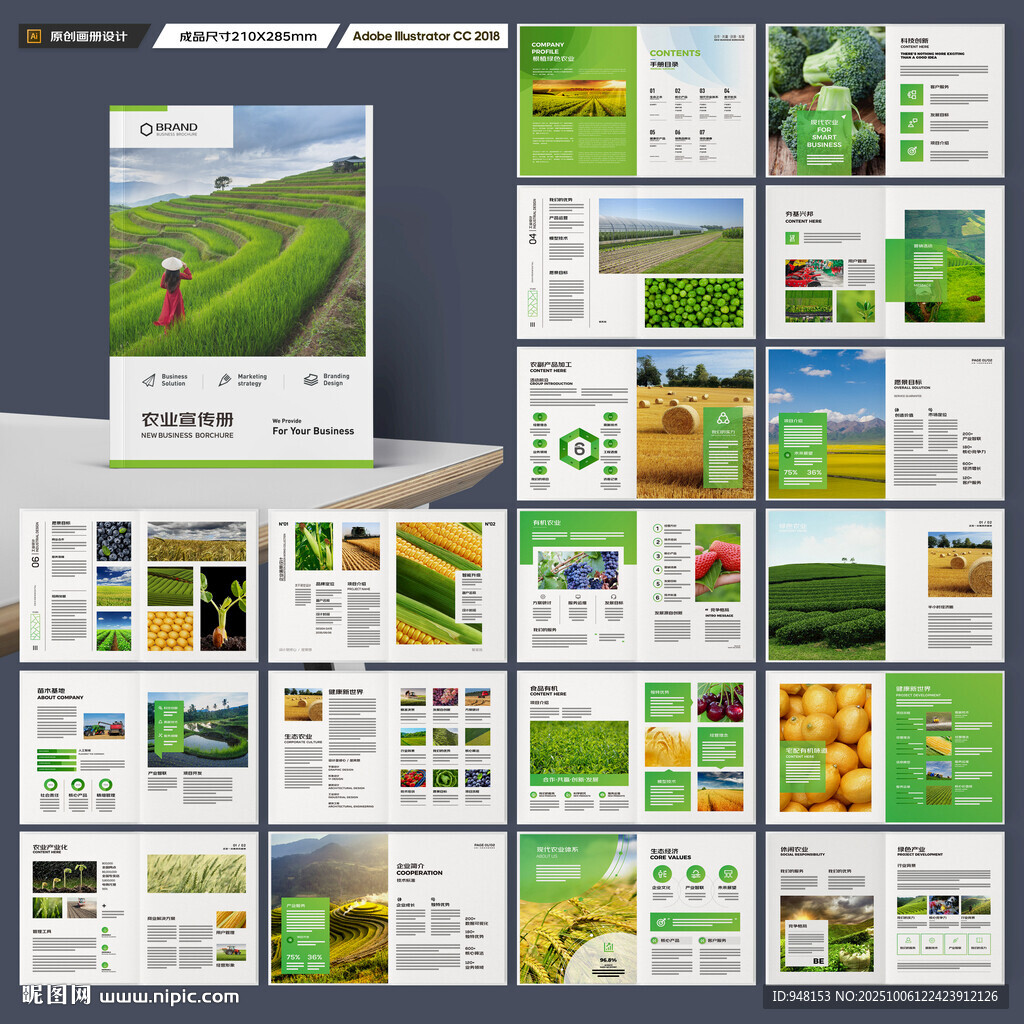The height and width of the screenshot is (1024, 1024).
Task: Click the bar chart icon above 96.8%
Action: click(x=608, y=946)
